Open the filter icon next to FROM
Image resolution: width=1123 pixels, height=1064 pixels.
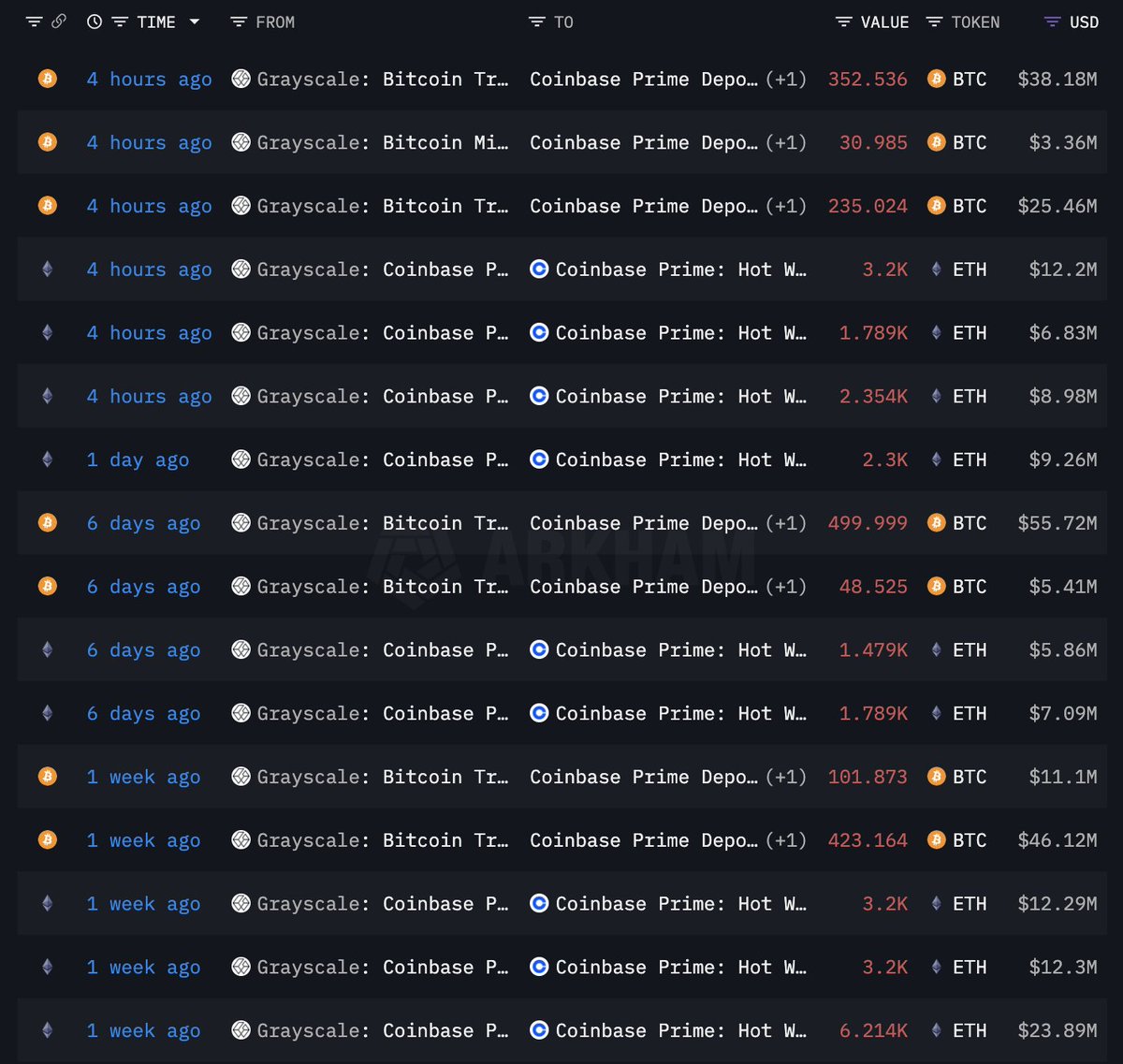[x=239, y=22]
